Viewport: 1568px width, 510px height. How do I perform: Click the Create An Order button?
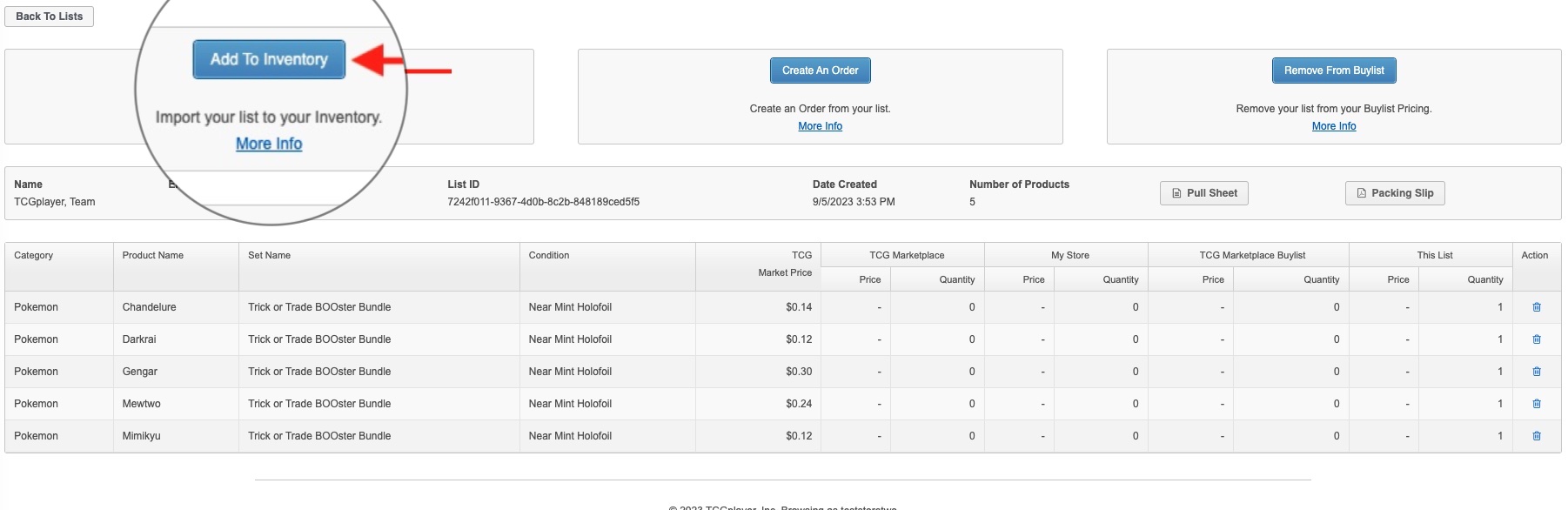click(x=821, y=70)
